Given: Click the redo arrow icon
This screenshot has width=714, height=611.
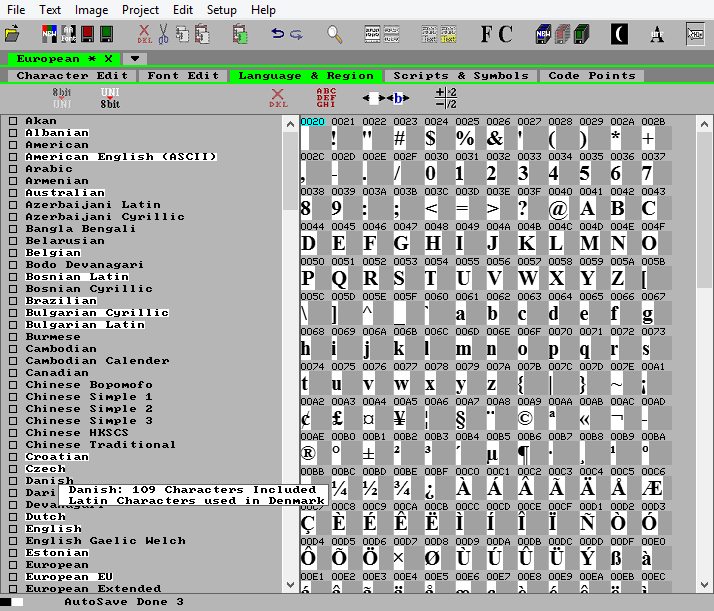Looking at the screenshot, I should coord(296,34).
